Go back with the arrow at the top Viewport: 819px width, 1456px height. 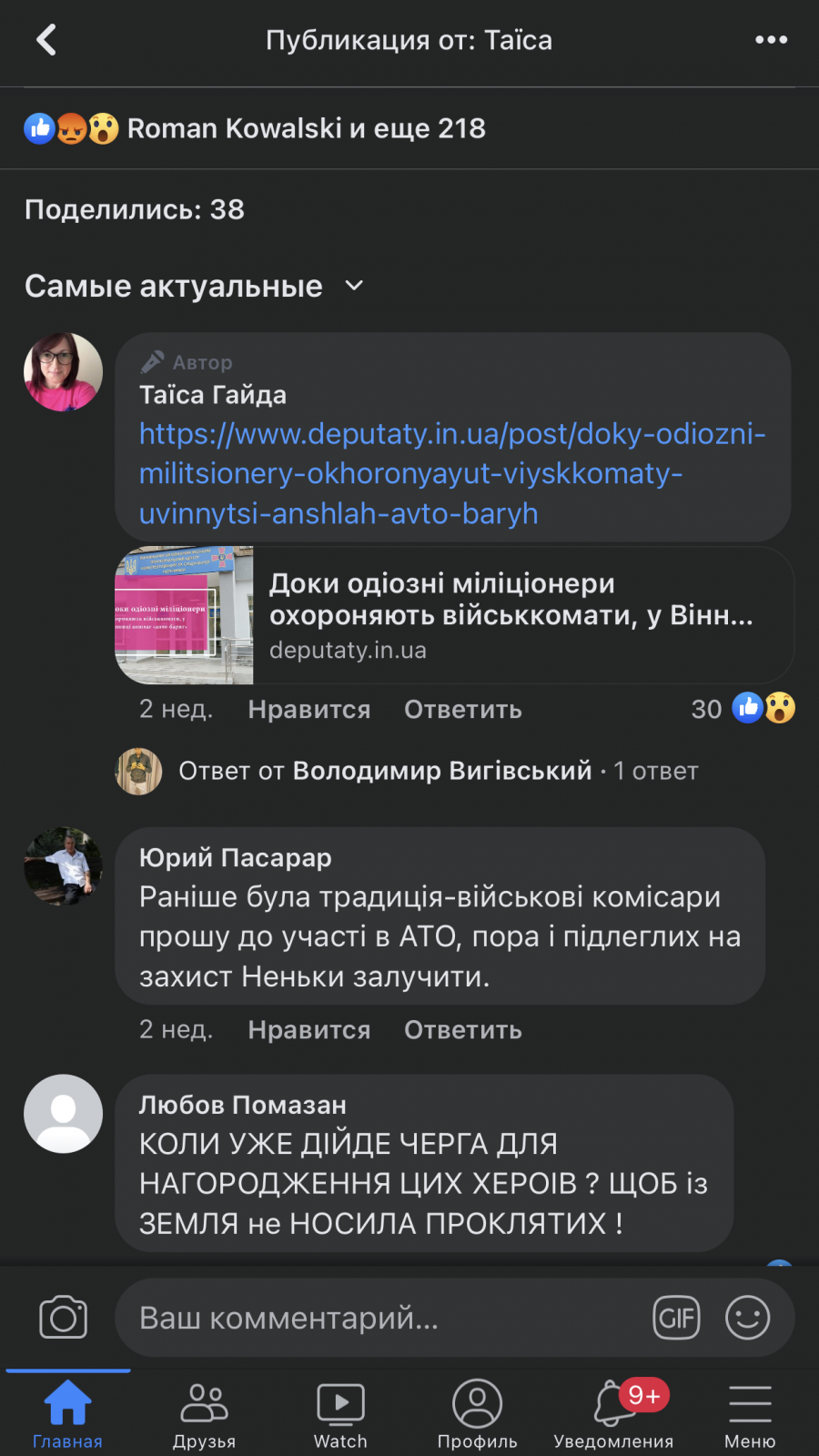click(45, 39)
